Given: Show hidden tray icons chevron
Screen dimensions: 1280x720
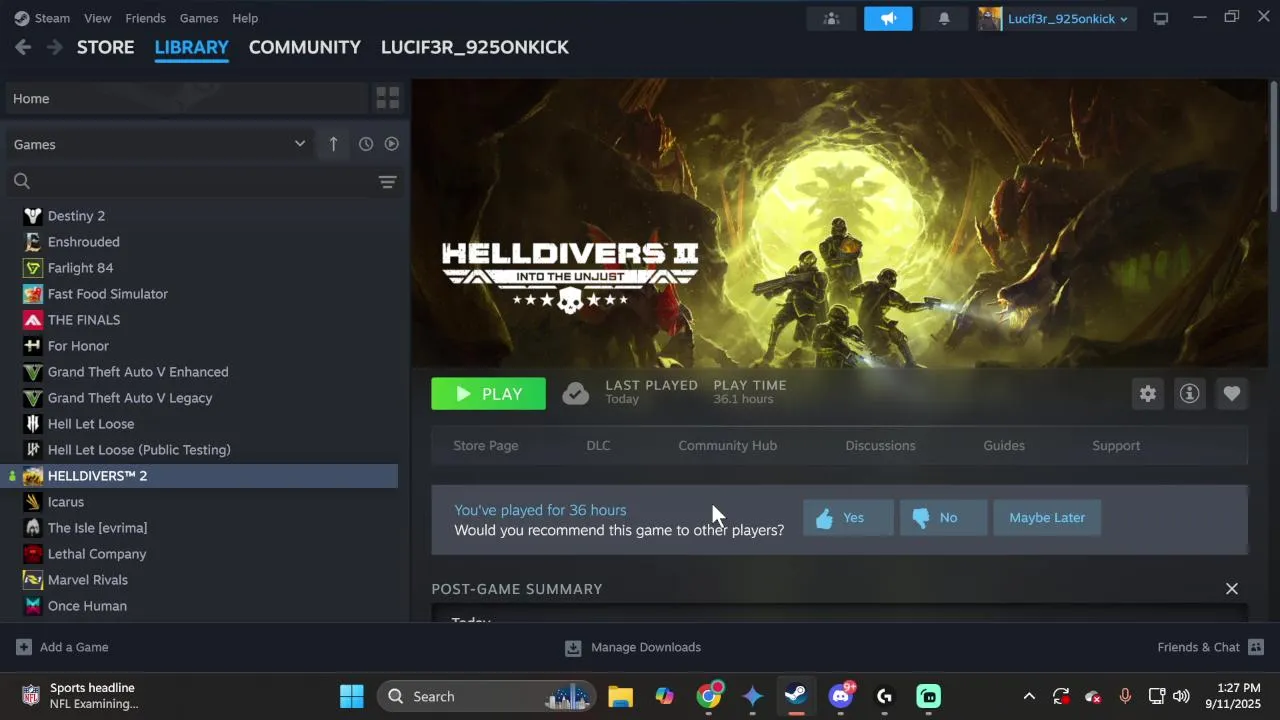Looking at the screenshot, I should click(1029, 696).
